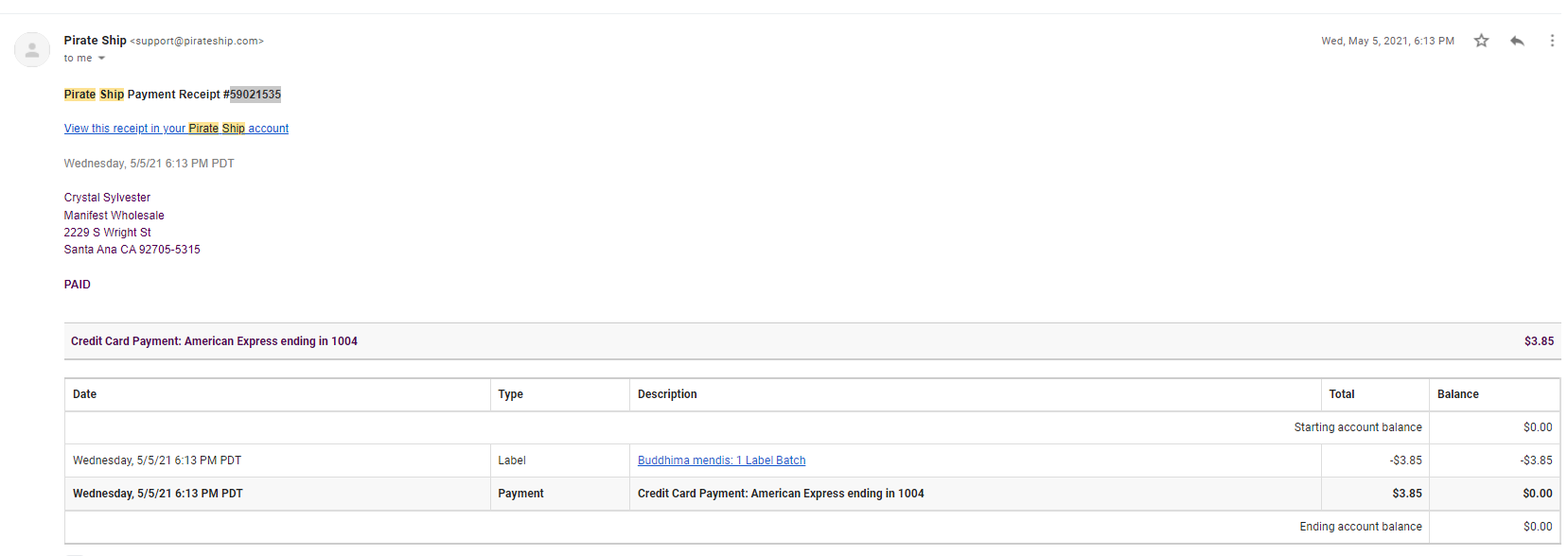The width and height of the screenshot is (1568, 556).
Task: Click the Payment row description text
Action: coord(781,494)
